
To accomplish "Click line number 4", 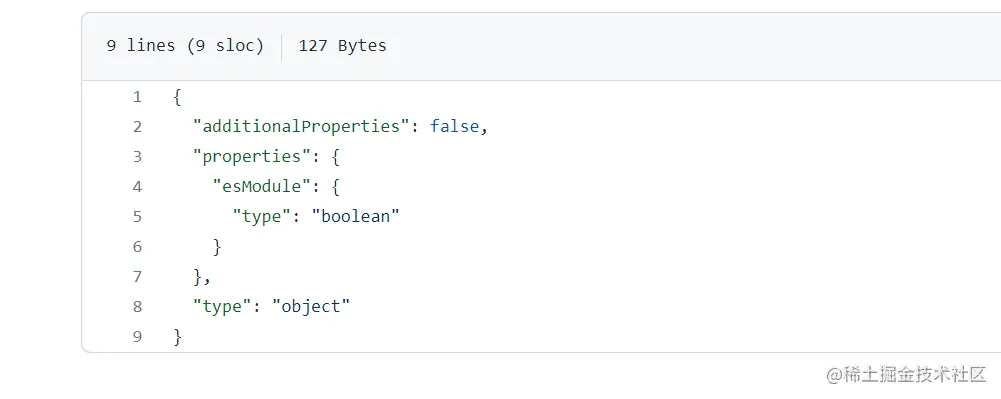I will (x=137, y=187).
